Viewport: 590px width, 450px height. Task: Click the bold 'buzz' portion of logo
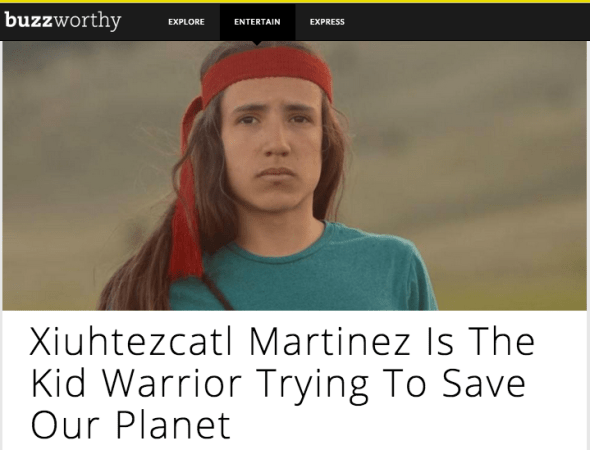29,20
